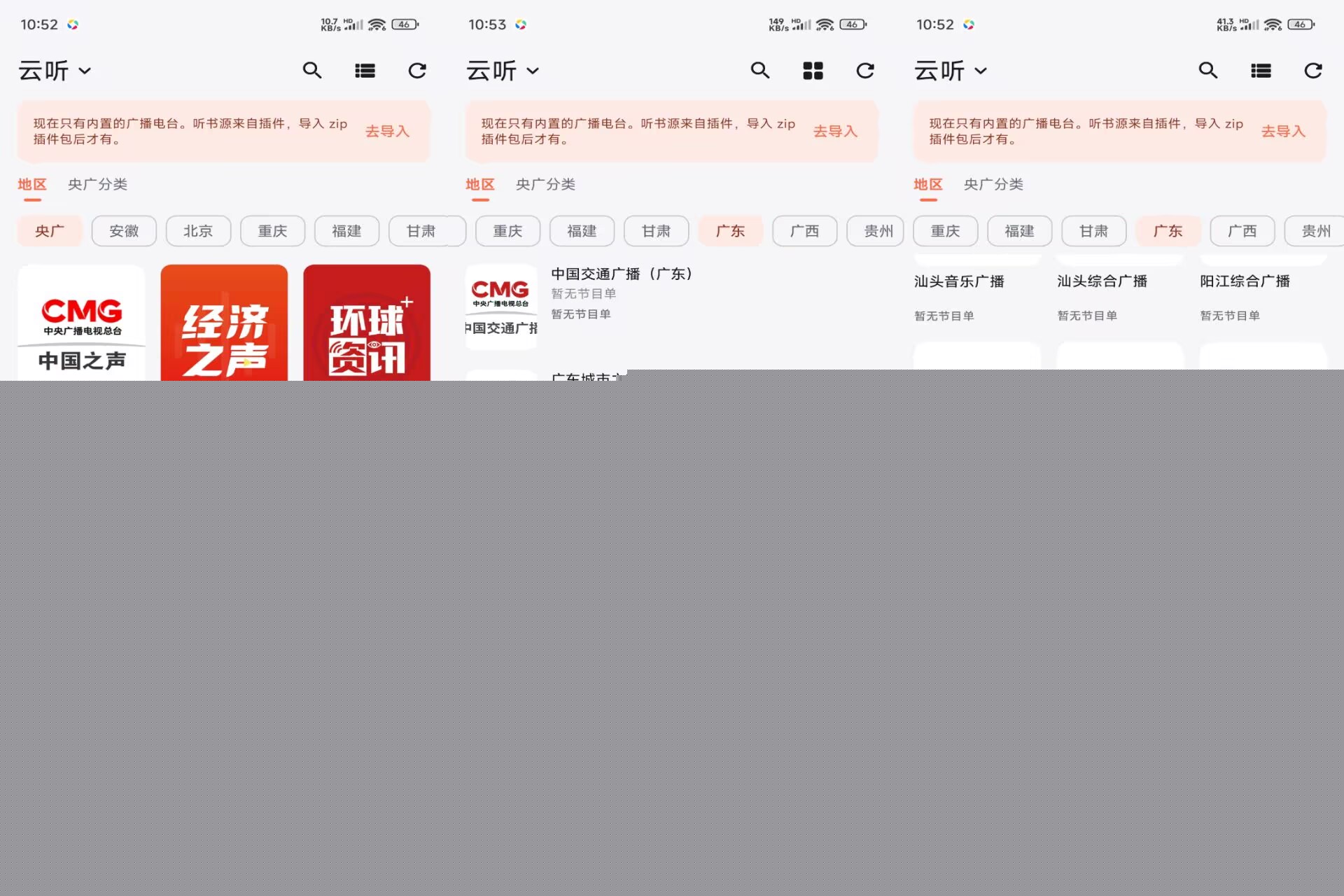
Task: Select the 广西 chip on the 10:53 screen
Action: 804,231
